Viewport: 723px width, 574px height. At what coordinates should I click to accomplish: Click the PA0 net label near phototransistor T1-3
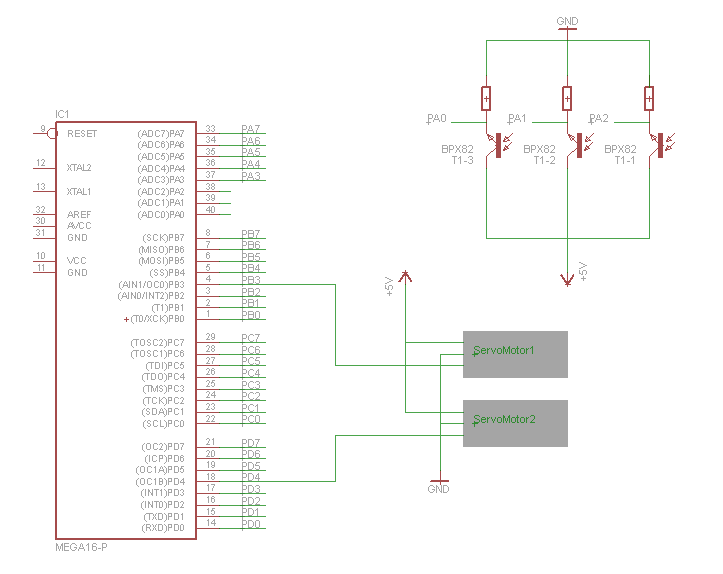click(x=437, y=119)
